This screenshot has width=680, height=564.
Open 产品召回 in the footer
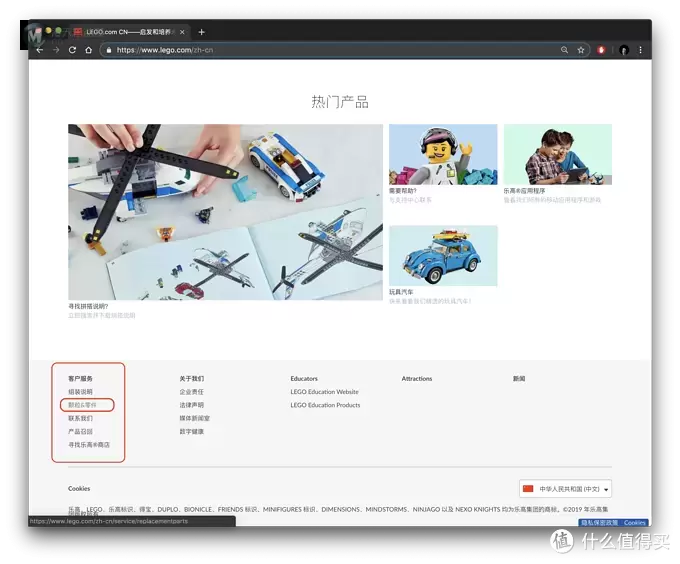pos(80,431)
